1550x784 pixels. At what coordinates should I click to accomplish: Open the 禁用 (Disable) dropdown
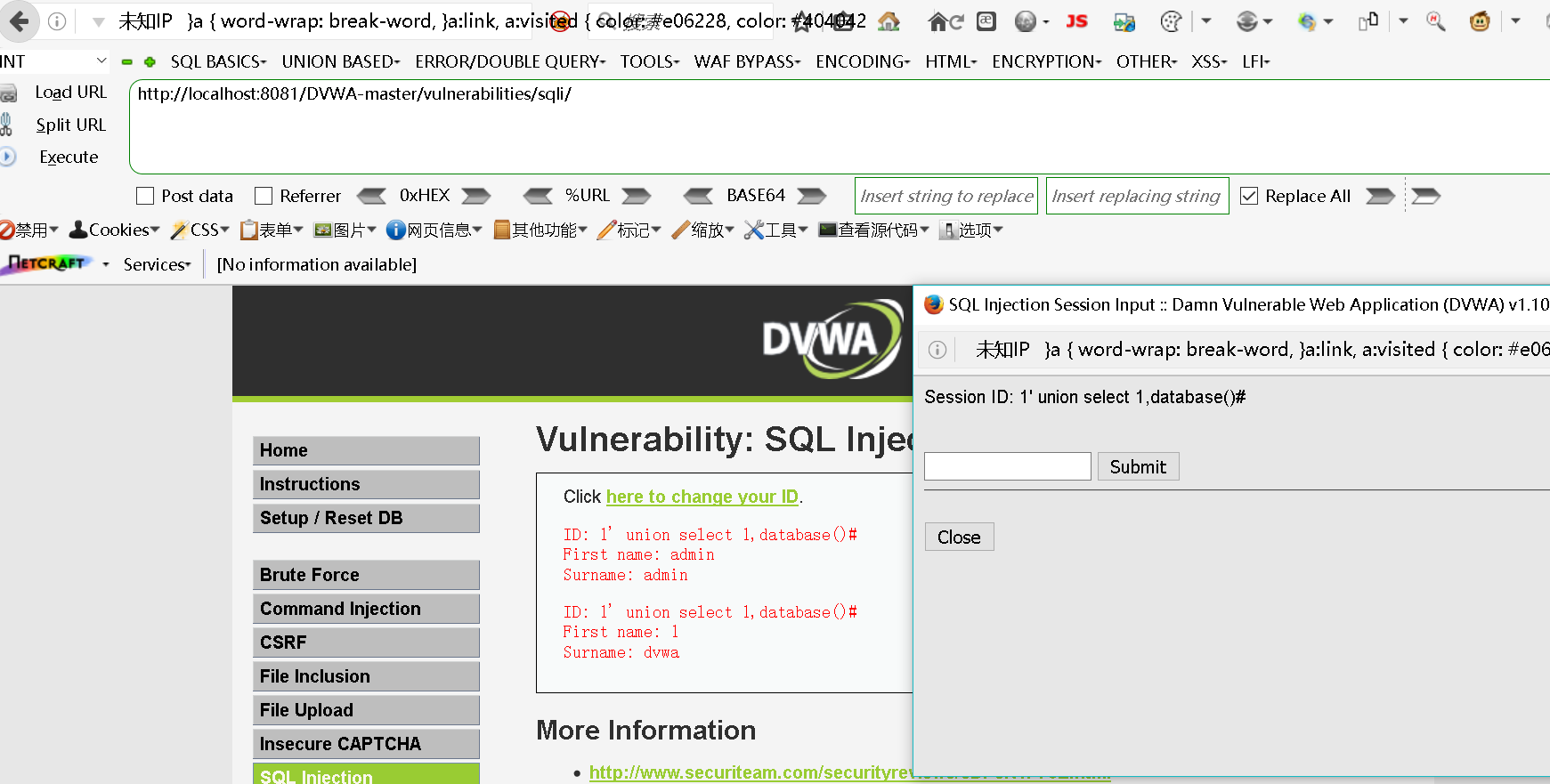pyautogui.click(x=29, y=230)
